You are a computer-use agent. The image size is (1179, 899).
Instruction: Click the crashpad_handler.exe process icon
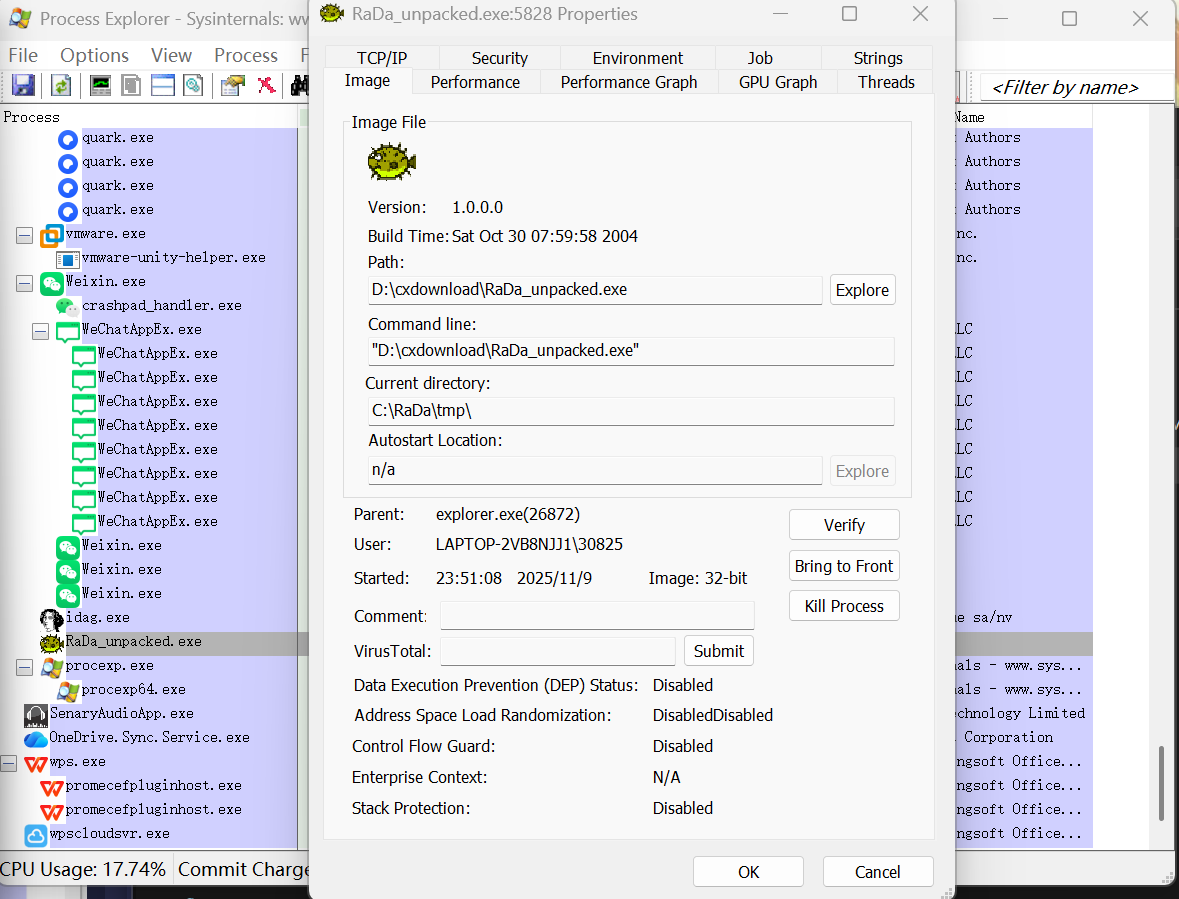(68, 307)
